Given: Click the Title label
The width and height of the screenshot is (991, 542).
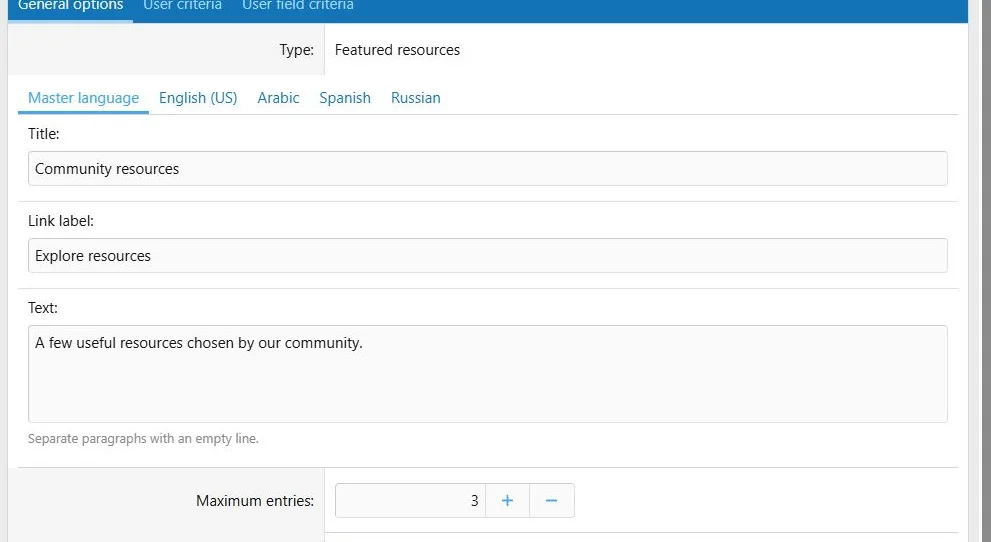Looking at the screenshot, I should click(44, 134).
